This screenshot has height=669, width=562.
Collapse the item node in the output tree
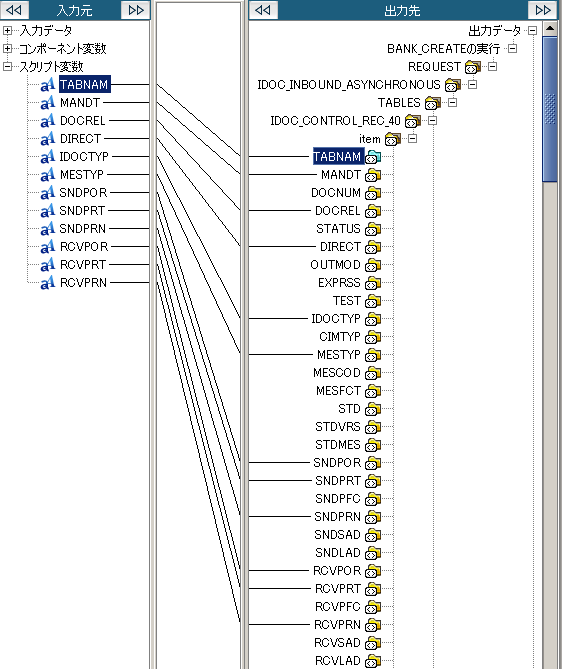pyautogui.click(x=412, y=139)
